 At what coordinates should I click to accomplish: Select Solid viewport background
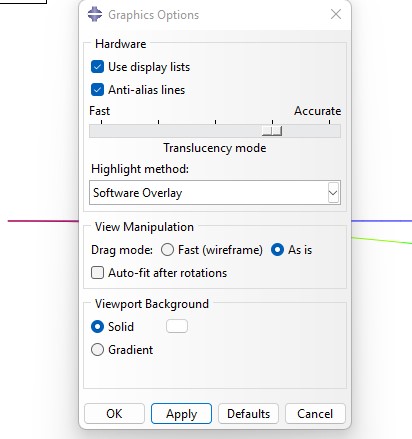(x=97, y=326)
